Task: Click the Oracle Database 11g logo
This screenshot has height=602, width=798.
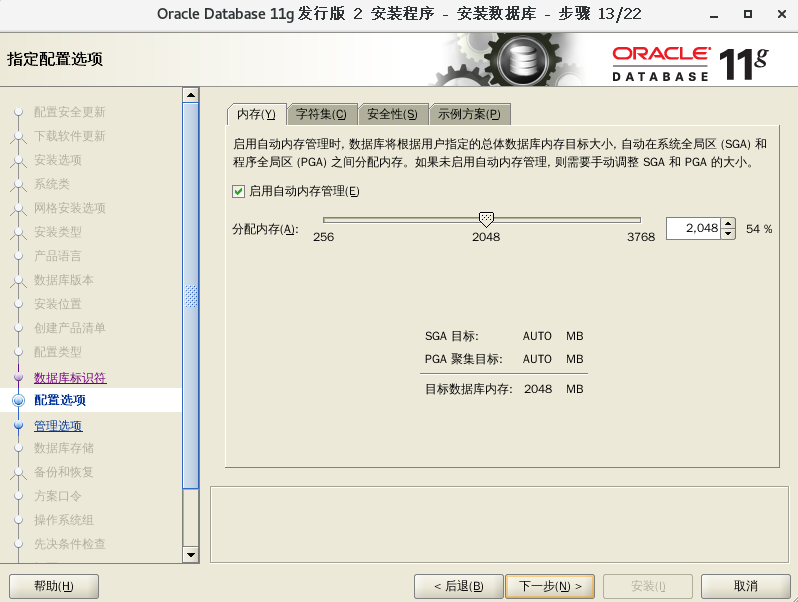Action: tap(690, 64)
